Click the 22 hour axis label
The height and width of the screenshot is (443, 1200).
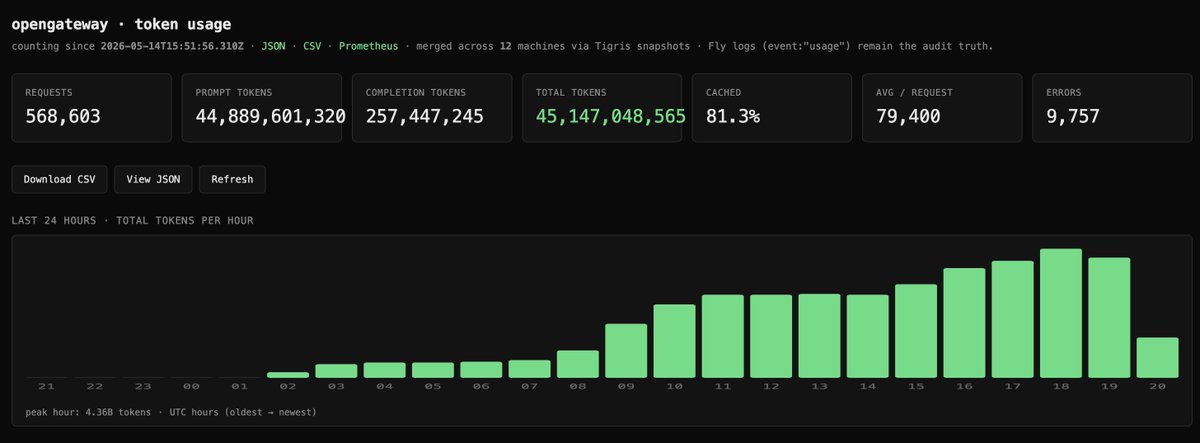[95, 387]
